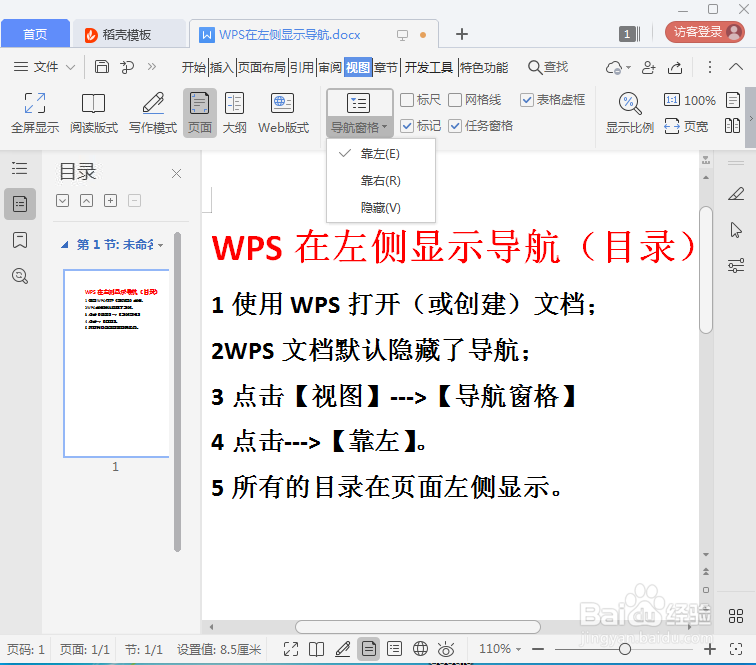Uncheck the task pane checkbox

[x=455, y=126]
